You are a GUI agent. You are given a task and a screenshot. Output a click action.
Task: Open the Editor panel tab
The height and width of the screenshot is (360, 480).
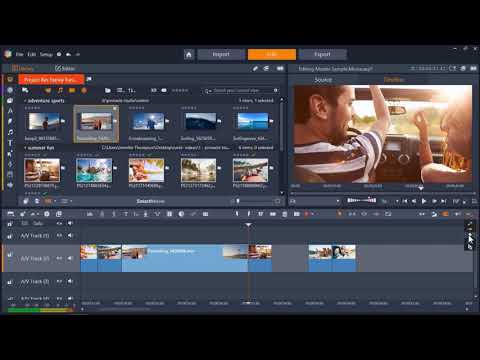pyautogui.click(x=65, y=68)
